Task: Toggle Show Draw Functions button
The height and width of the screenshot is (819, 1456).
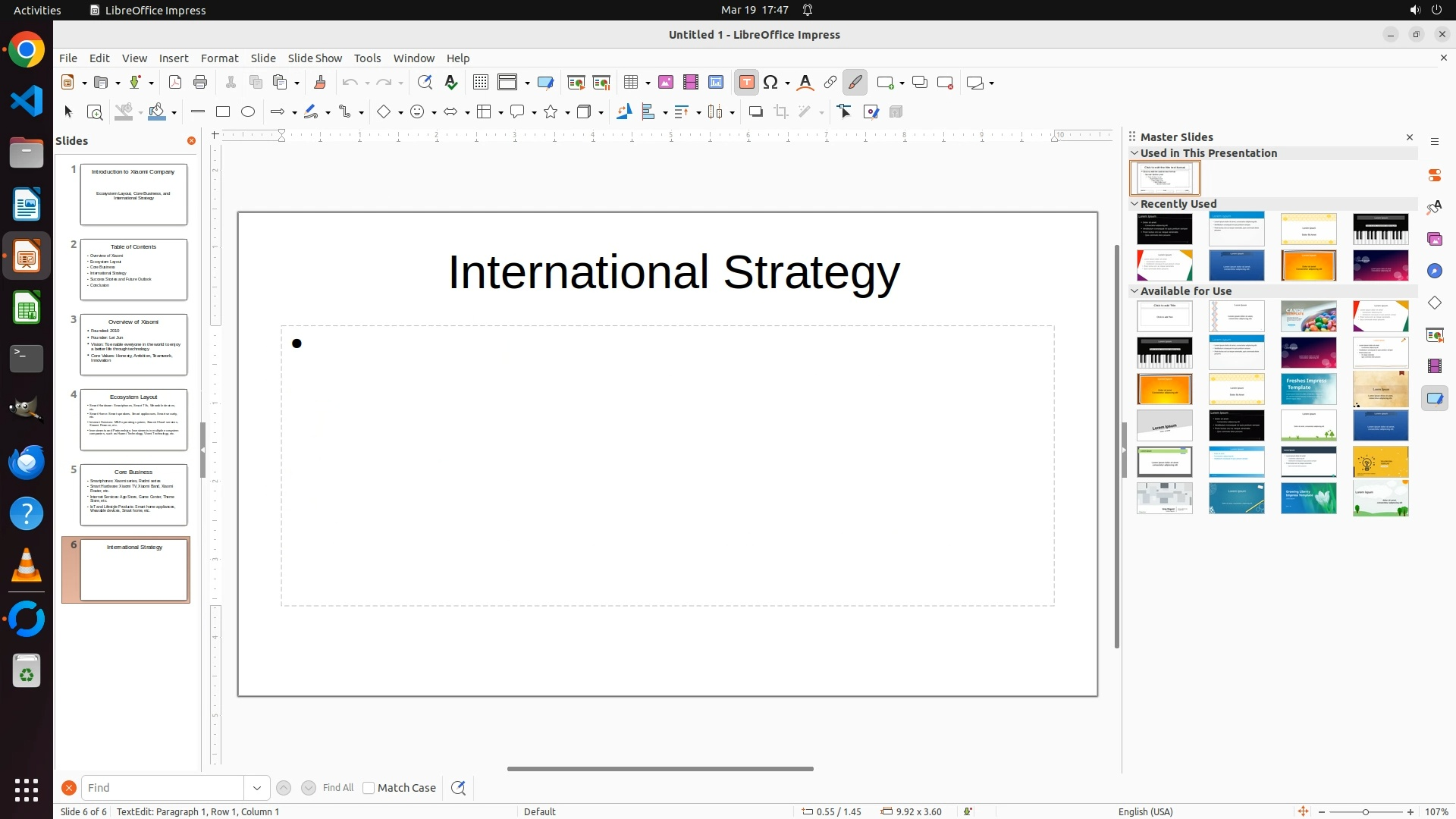Action: [x=855, y=83]
